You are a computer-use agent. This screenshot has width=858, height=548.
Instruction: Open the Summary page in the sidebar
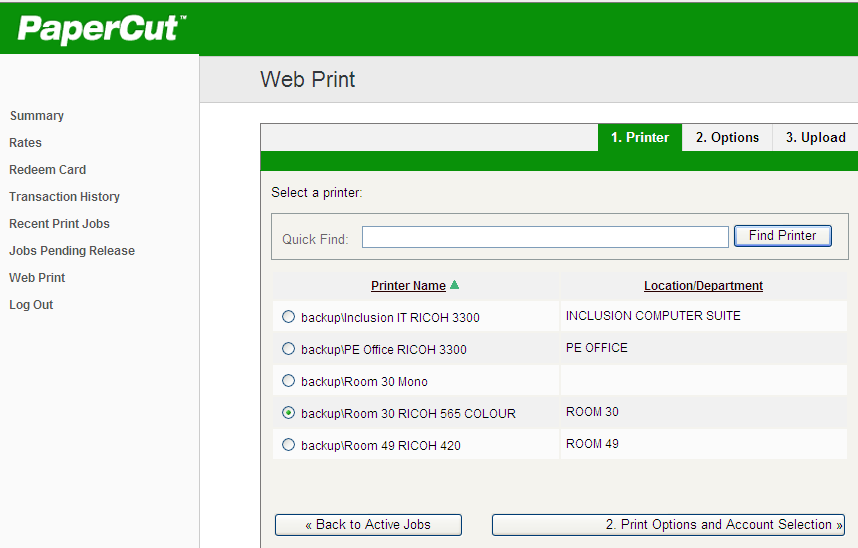click(37, 116)
